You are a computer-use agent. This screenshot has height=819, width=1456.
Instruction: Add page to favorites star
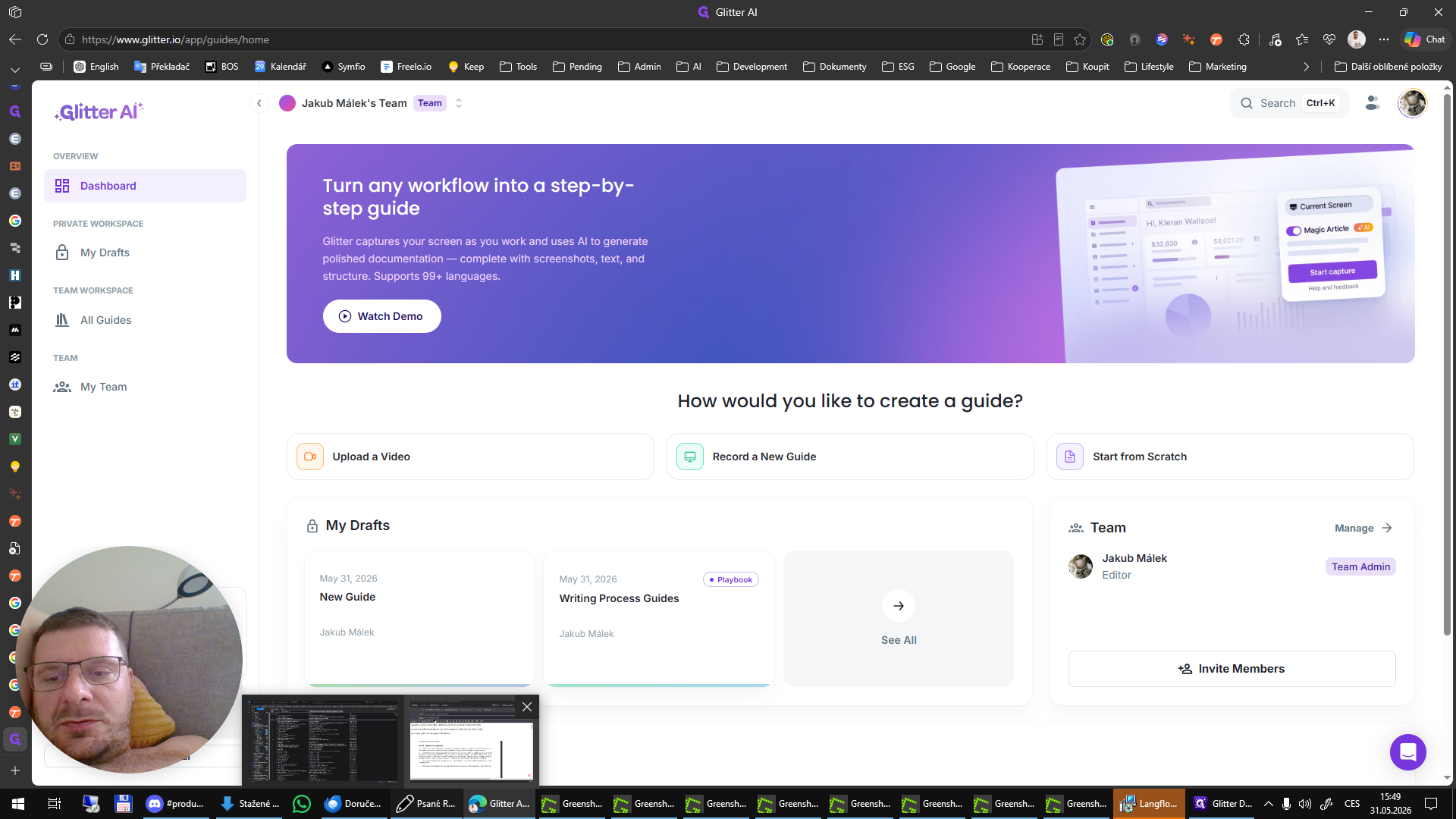pos(1080,39)
